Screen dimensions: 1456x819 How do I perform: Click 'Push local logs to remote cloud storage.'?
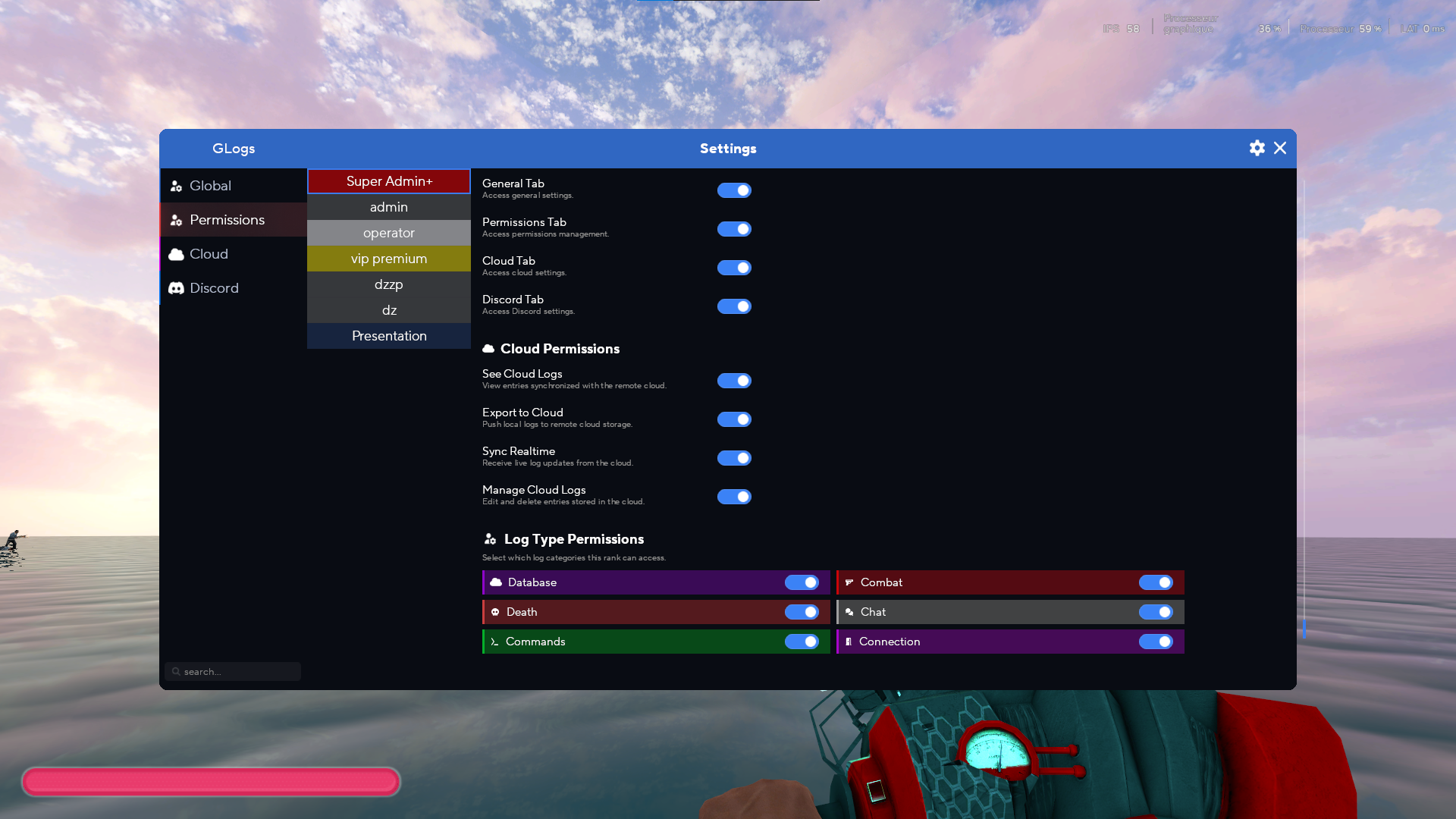[x=557, y=425]
